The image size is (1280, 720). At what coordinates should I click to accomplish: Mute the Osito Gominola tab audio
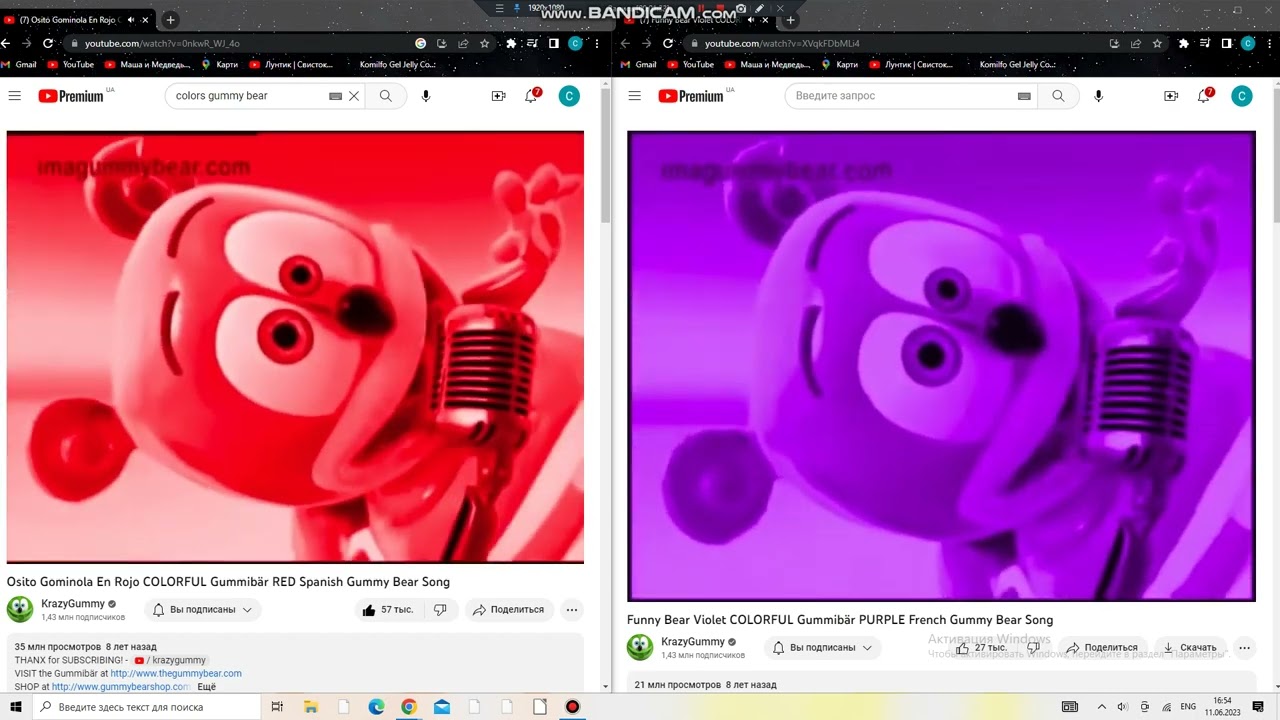tap(131, 20)
